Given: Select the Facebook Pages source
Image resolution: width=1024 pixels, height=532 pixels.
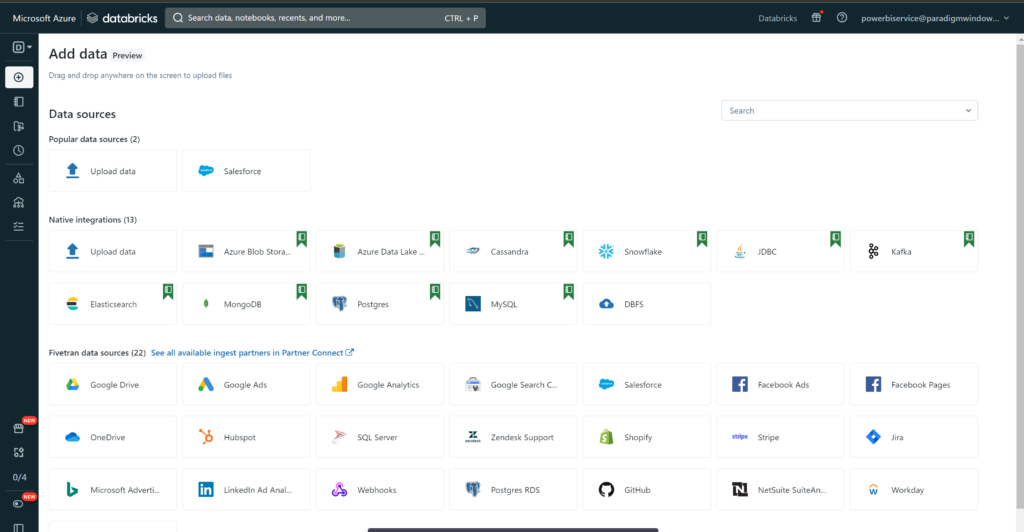Looking at the screenshot, I should tap(914, 384).
